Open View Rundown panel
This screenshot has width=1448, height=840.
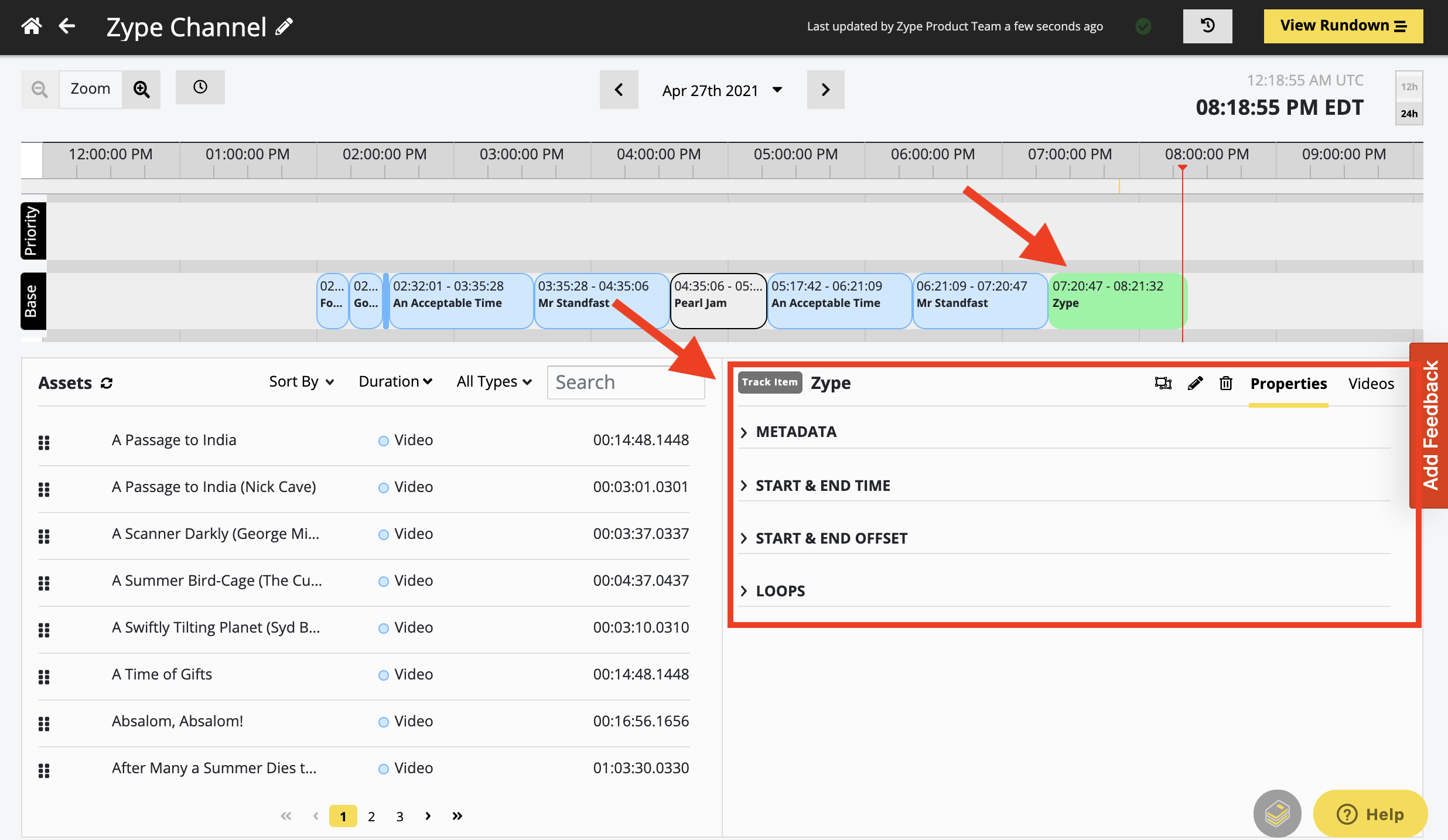pos(1343,26)
